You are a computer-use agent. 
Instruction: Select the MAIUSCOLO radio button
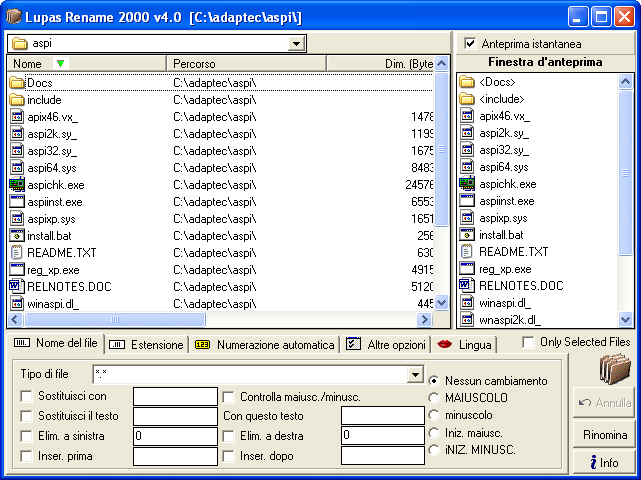434,398
